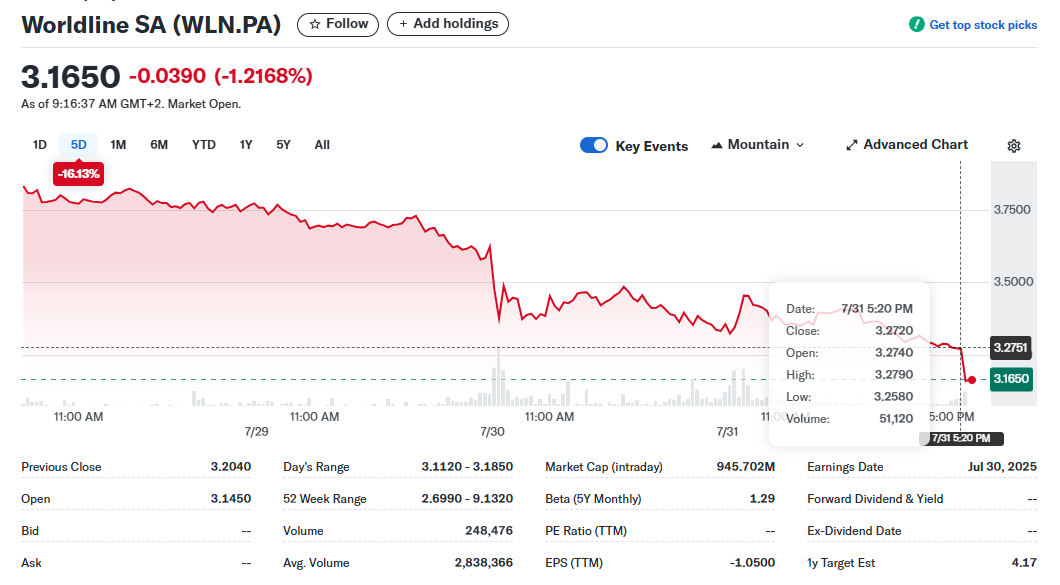The width and height of the screenshot is (1060, 585).
Task: Click Beta (5Y Monthly) label
Action: [x=593, y=498]
